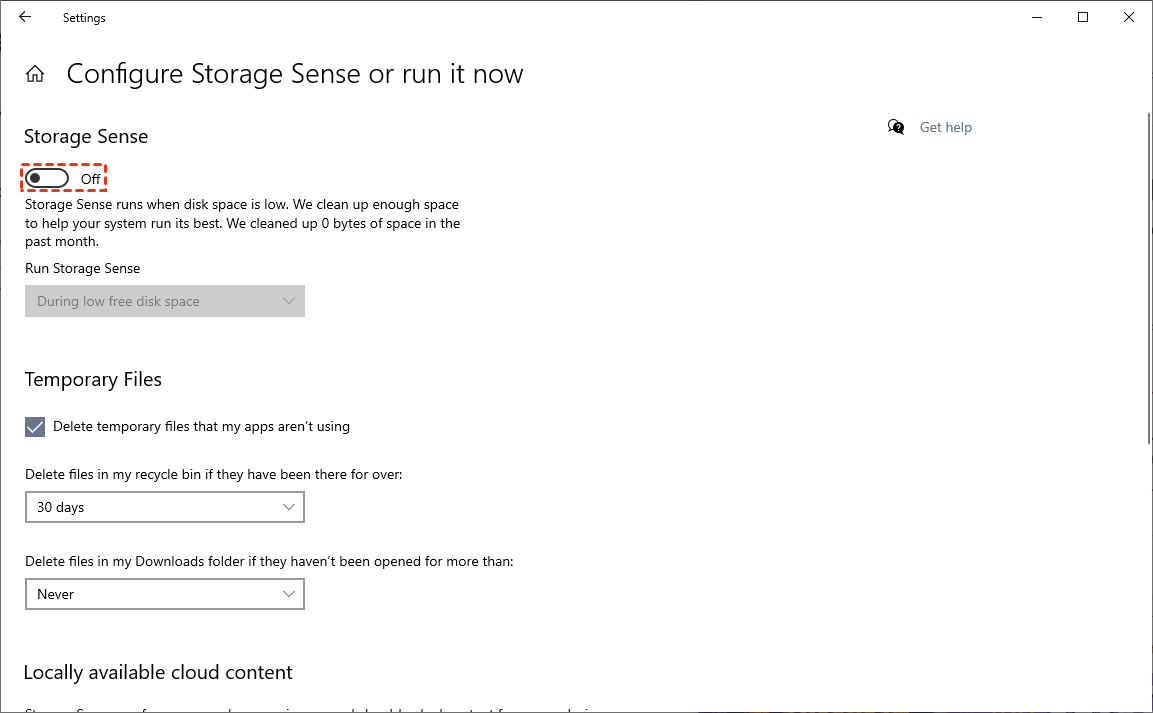Click Locally available cloud content heading

[x=158, y=672]
